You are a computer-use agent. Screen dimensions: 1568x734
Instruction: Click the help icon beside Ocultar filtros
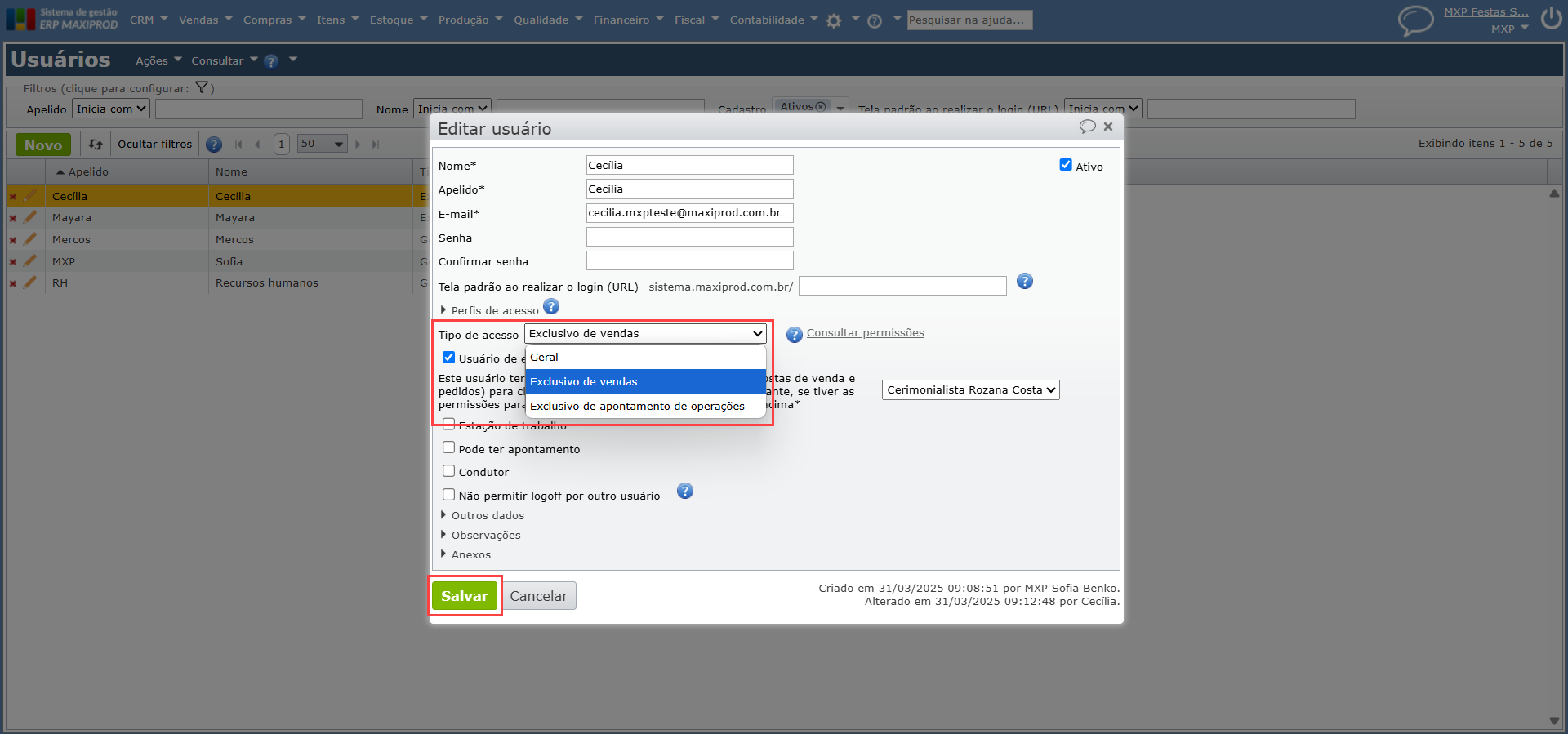tap(214, 145)
